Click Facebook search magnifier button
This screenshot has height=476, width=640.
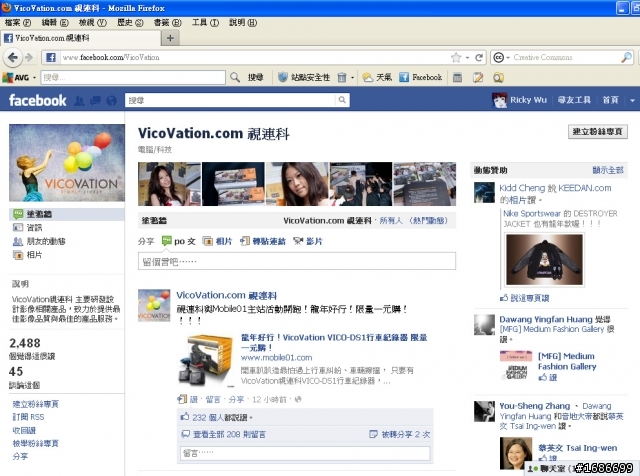[342, 100]
